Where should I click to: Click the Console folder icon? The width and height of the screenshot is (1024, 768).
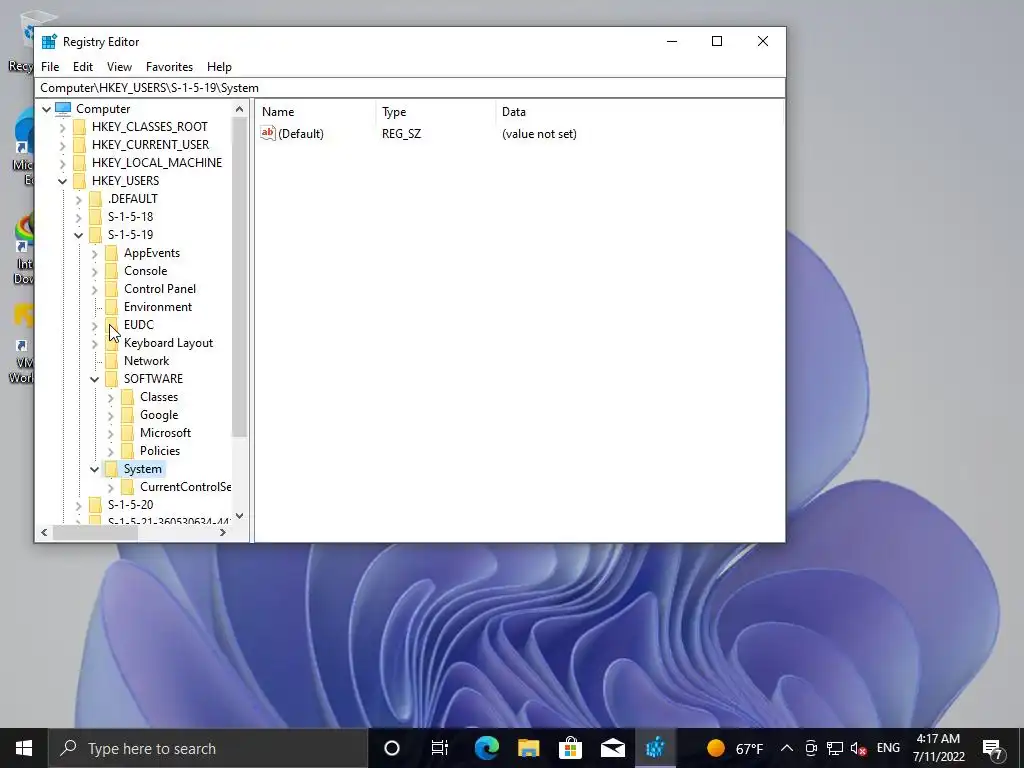pos(112,270)
